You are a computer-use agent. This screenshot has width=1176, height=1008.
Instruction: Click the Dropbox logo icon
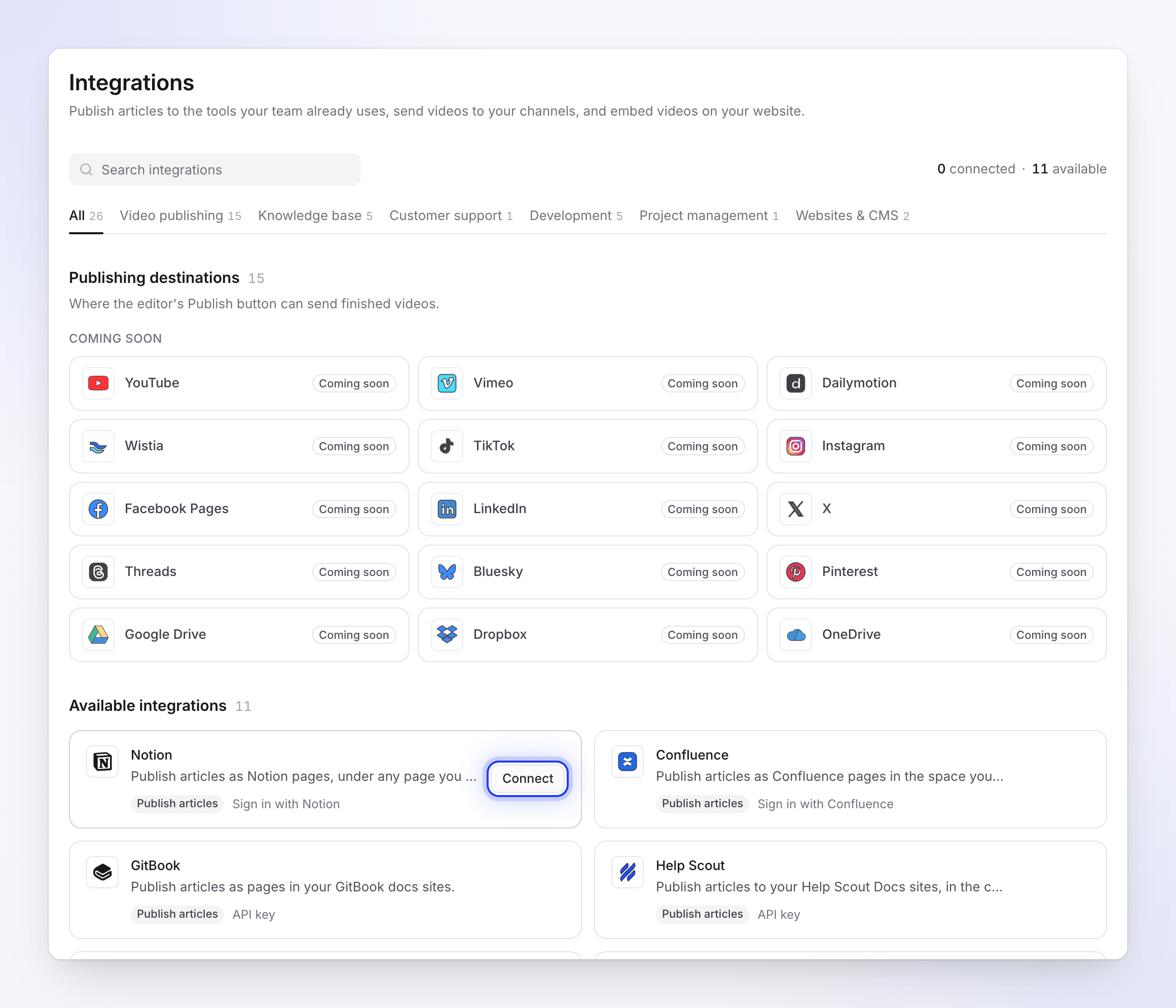coord(447,635)
